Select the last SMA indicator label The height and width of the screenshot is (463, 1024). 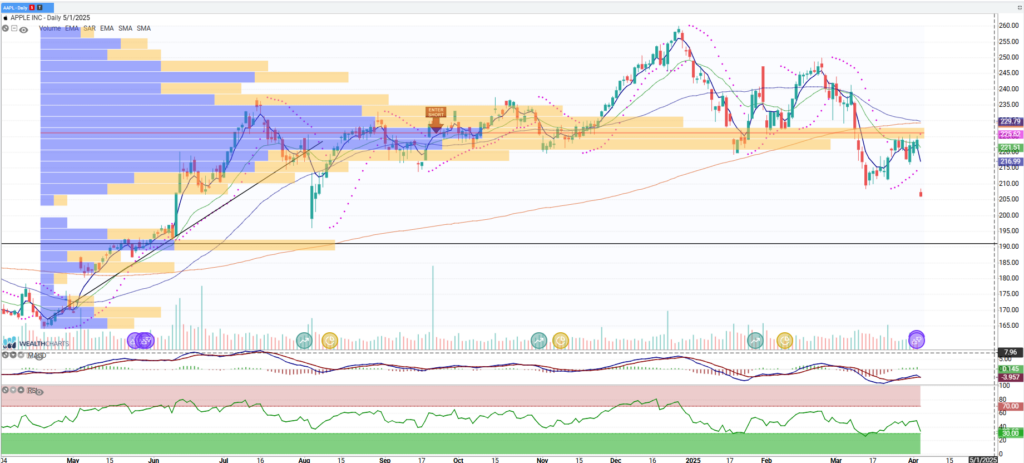[144, 29]
